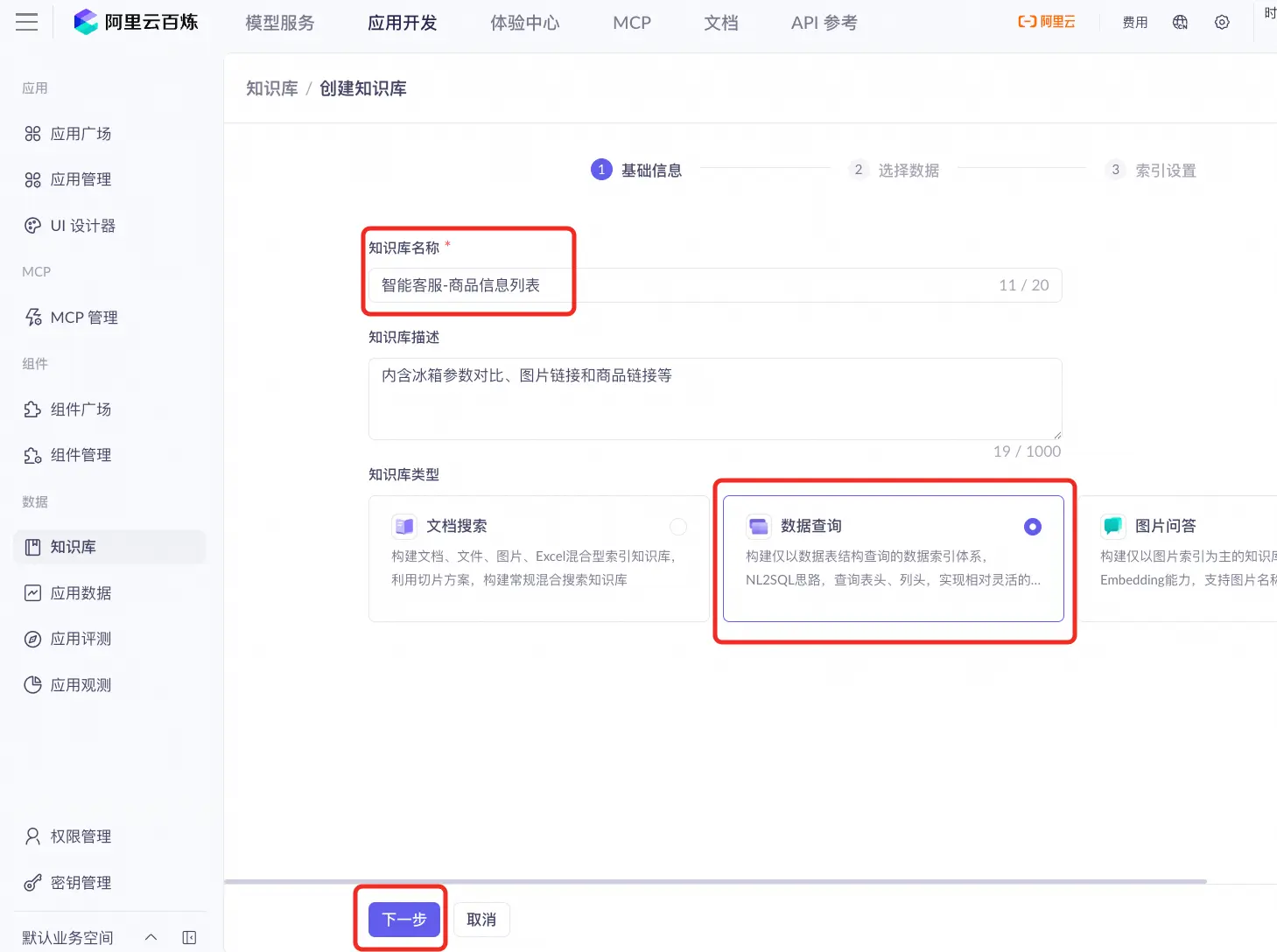Open 应用广场 in the sidebar

point(110,134)
